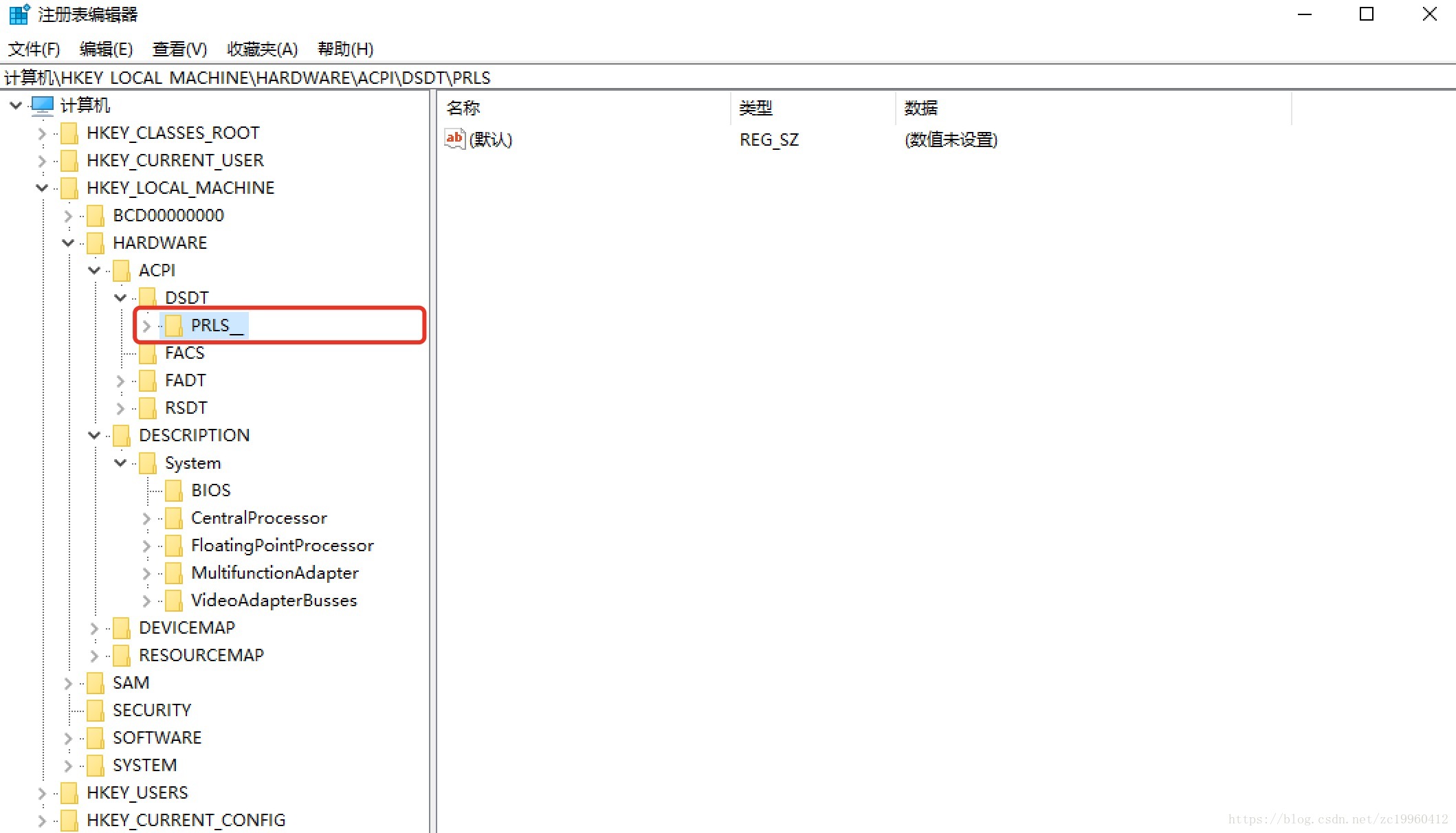Viewport: 1456px width, 833px height.
Task: Open the 文件(F) menu
Action: point(34,49)
